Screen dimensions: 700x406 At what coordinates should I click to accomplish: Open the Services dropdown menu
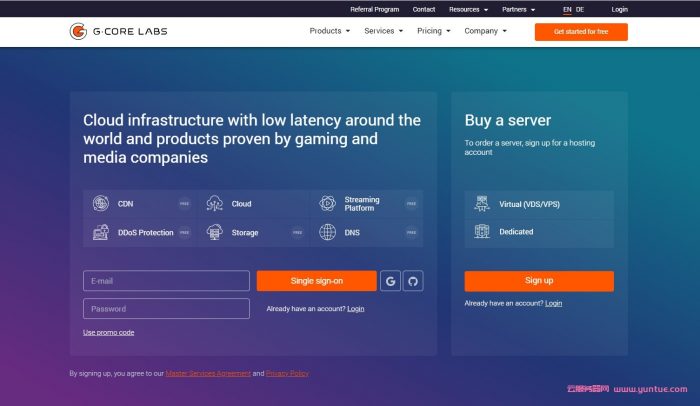383,31
